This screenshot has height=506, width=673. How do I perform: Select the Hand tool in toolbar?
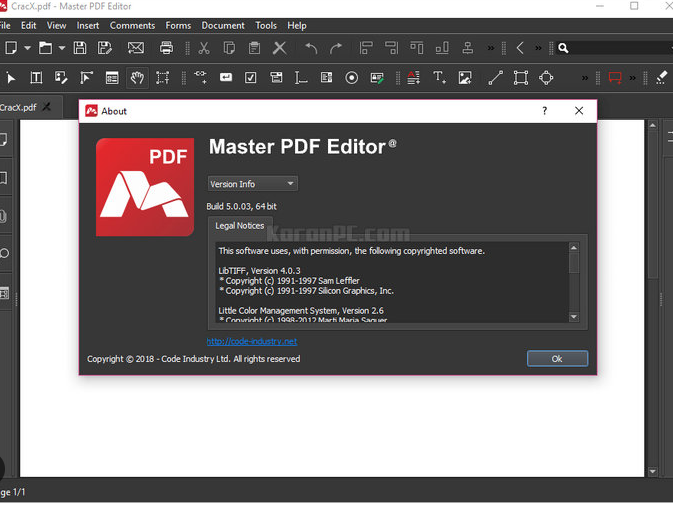(x=137, y=78)
